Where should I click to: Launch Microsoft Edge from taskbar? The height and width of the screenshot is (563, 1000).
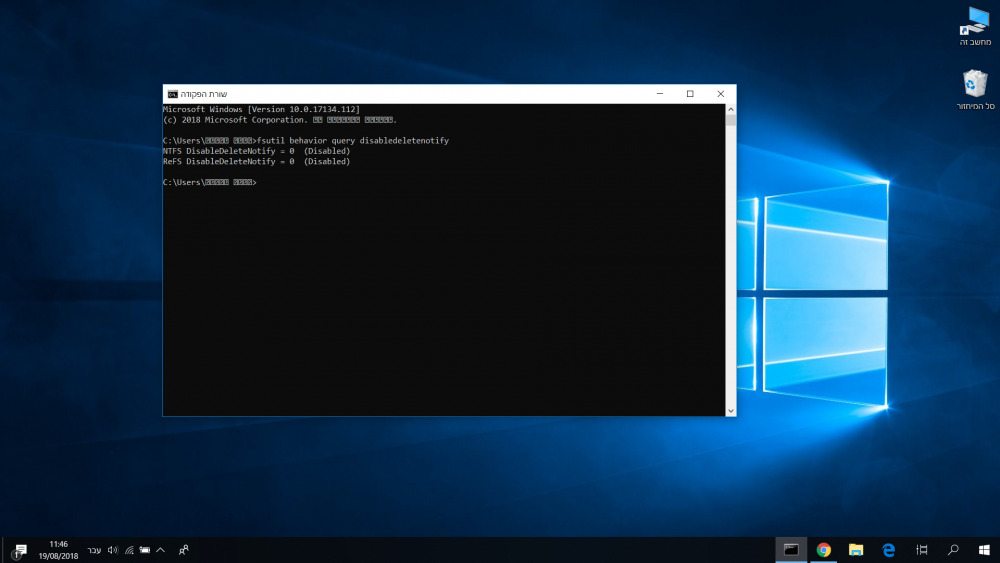pyautogui.click(x=888, y=550)
